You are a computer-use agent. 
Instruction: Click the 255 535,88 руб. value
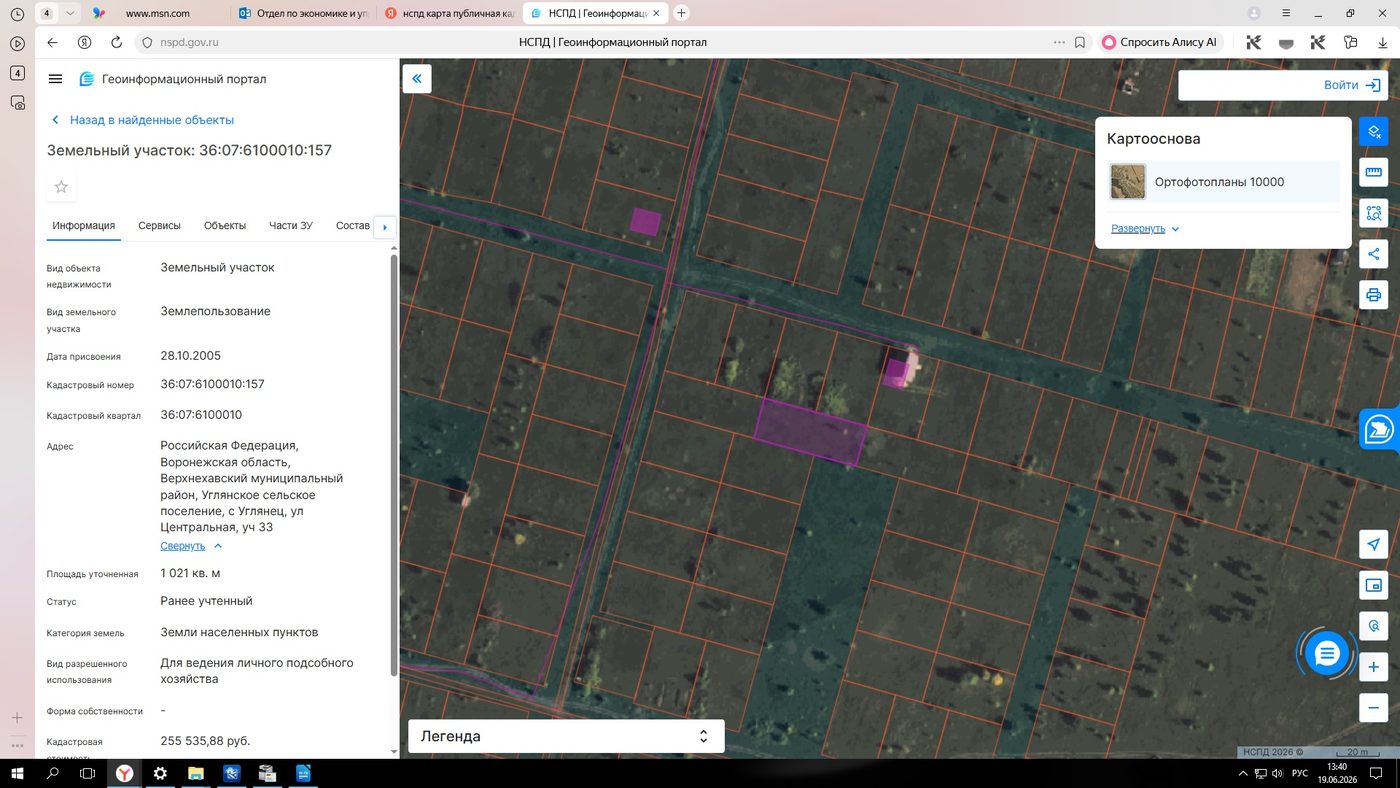point(205,741)
